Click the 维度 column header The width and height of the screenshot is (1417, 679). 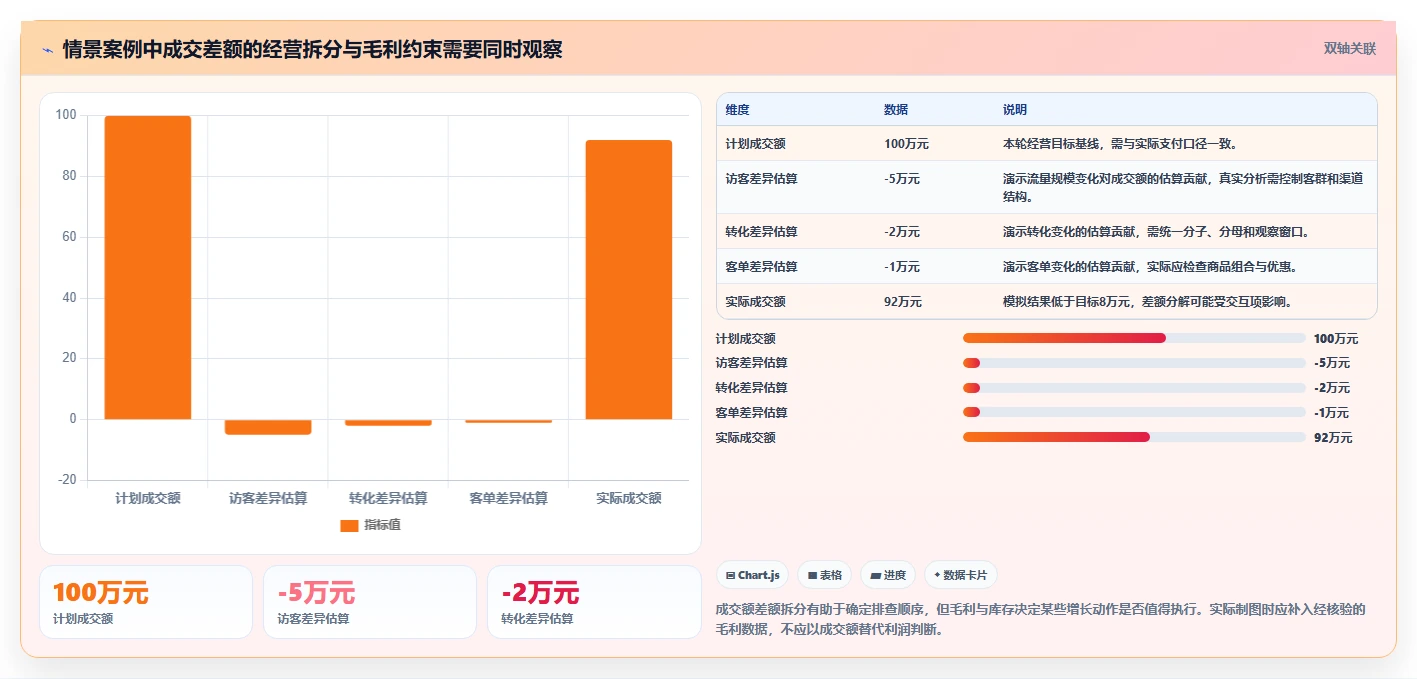tap(738, 109)
